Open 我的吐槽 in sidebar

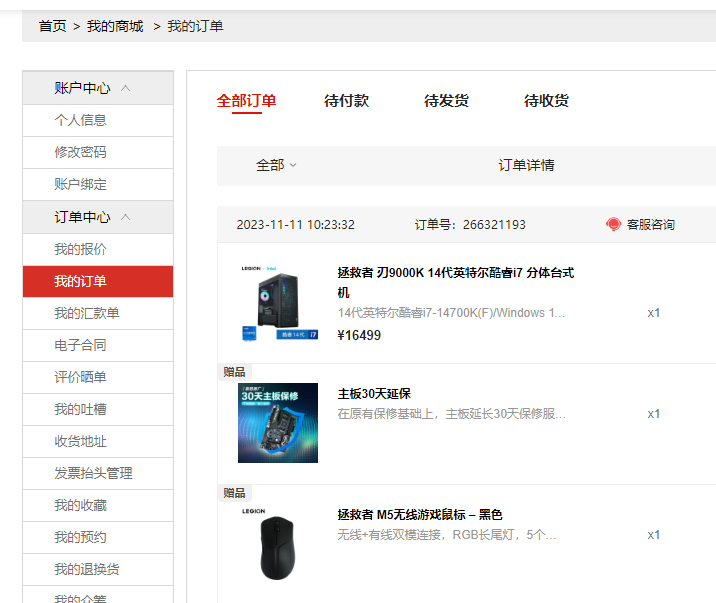pyautogui.click(x=98, y=409)
